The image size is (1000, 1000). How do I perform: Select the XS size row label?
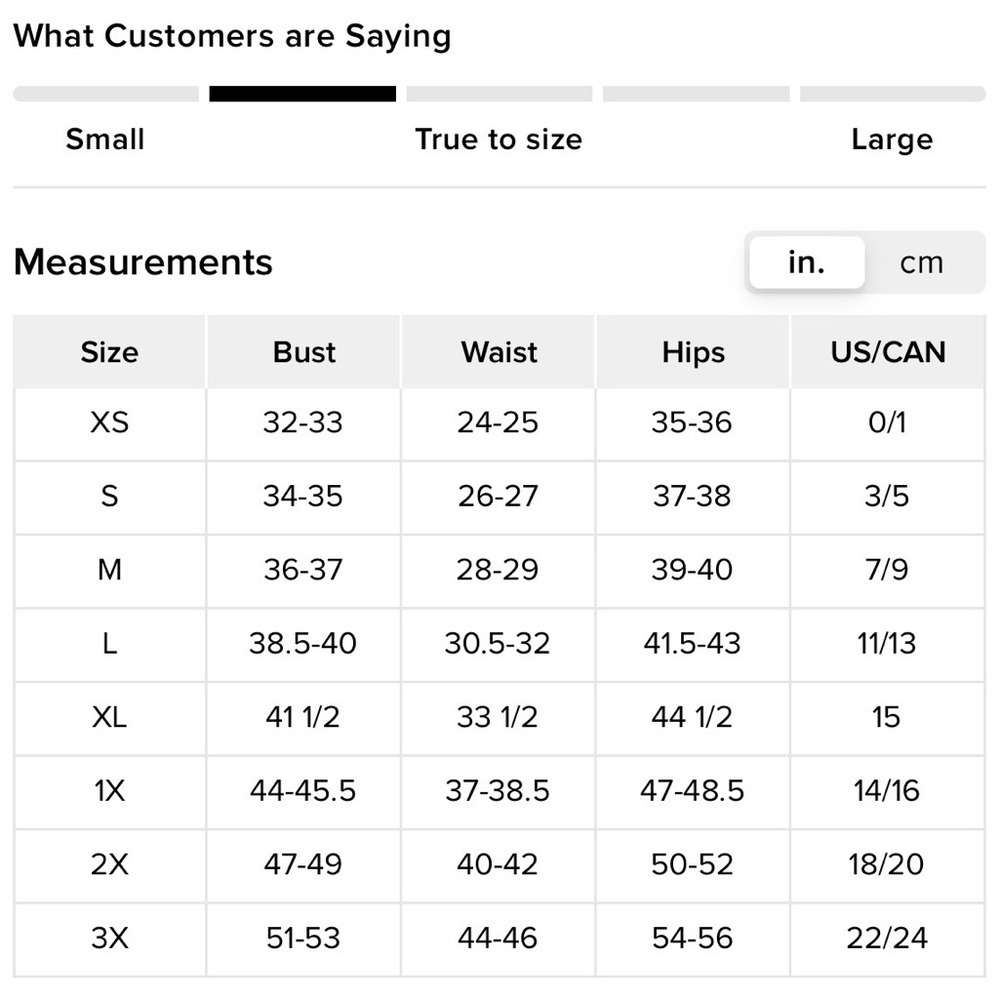(109, 423)
